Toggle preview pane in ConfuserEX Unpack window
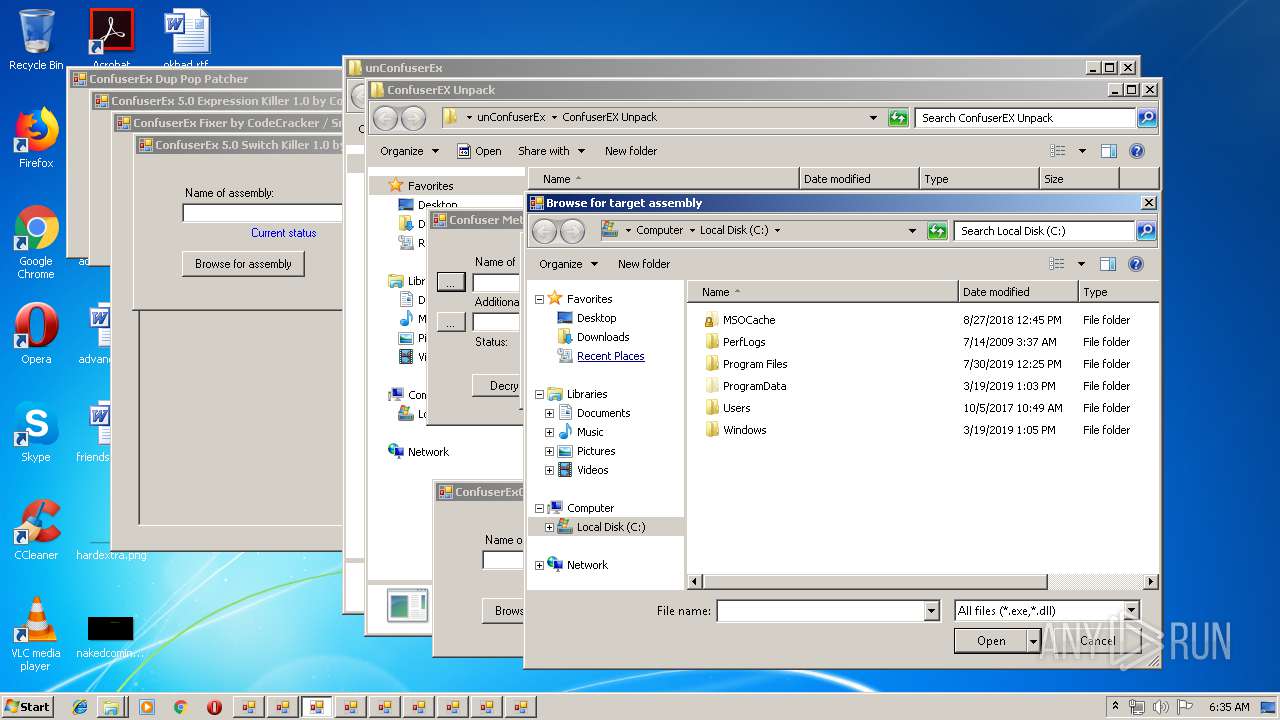This screenshot has width=1280, height=720. (x=1109, y=151)
